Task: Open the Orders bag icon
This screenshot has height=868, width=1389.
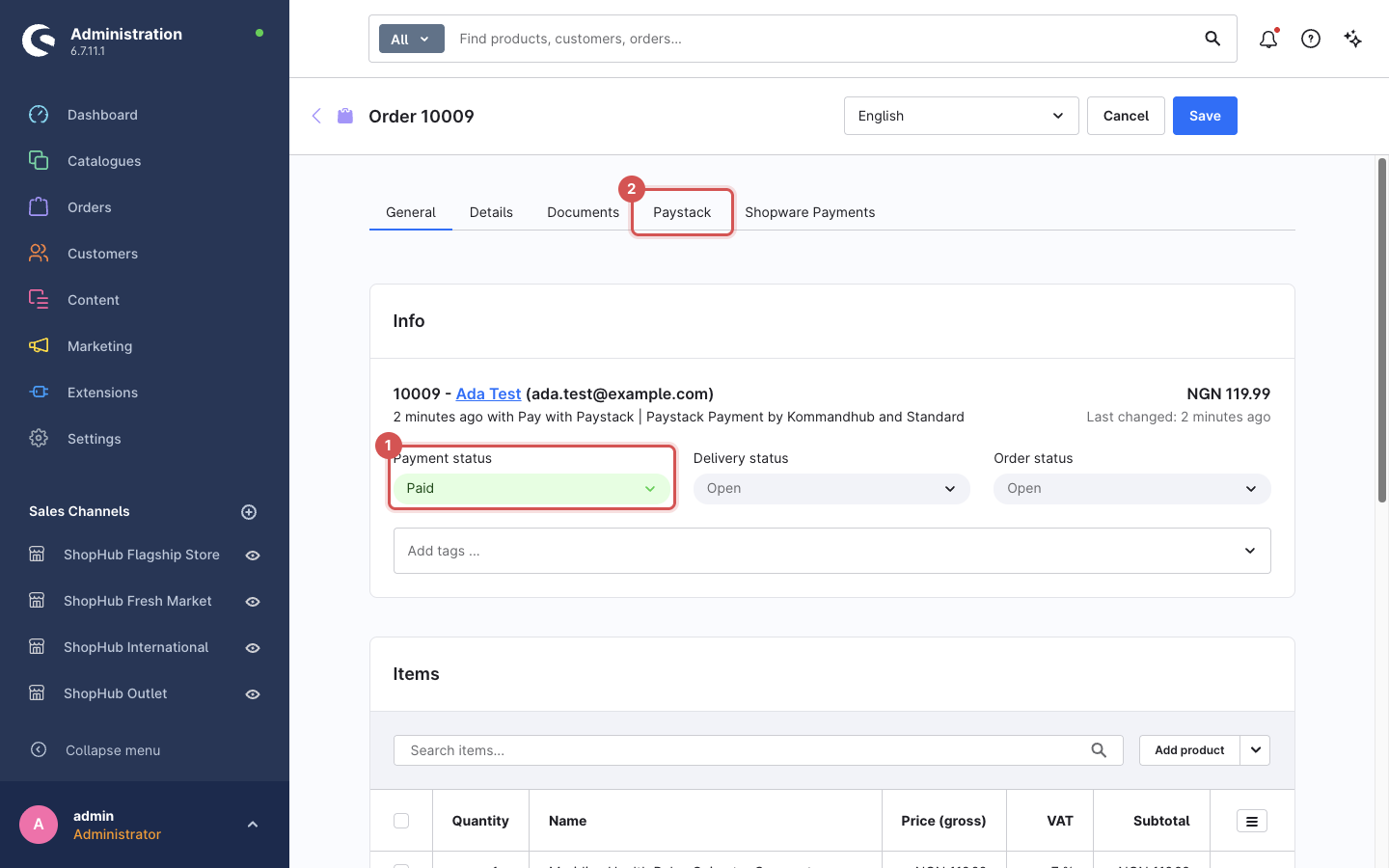Action: (x=39, y=207)
